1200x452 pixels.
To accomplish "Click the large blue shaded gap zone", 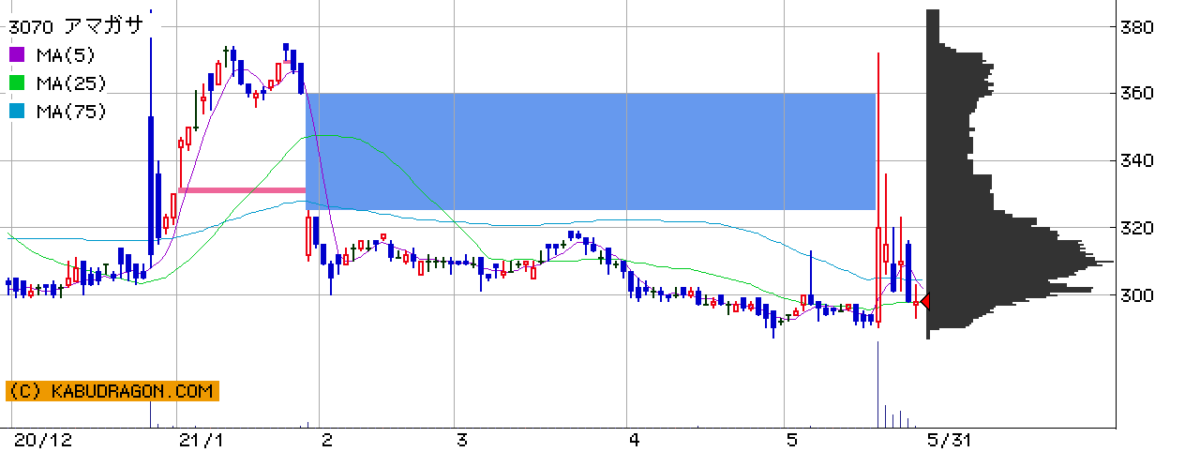I will pyautogui.click(x=590, y=151).
